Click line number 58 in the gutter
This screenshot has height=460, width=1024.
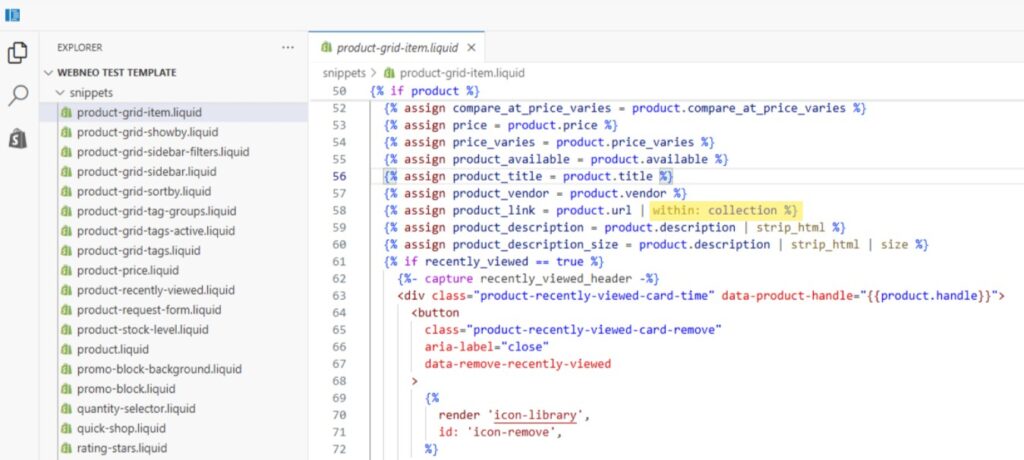[338, 211]
